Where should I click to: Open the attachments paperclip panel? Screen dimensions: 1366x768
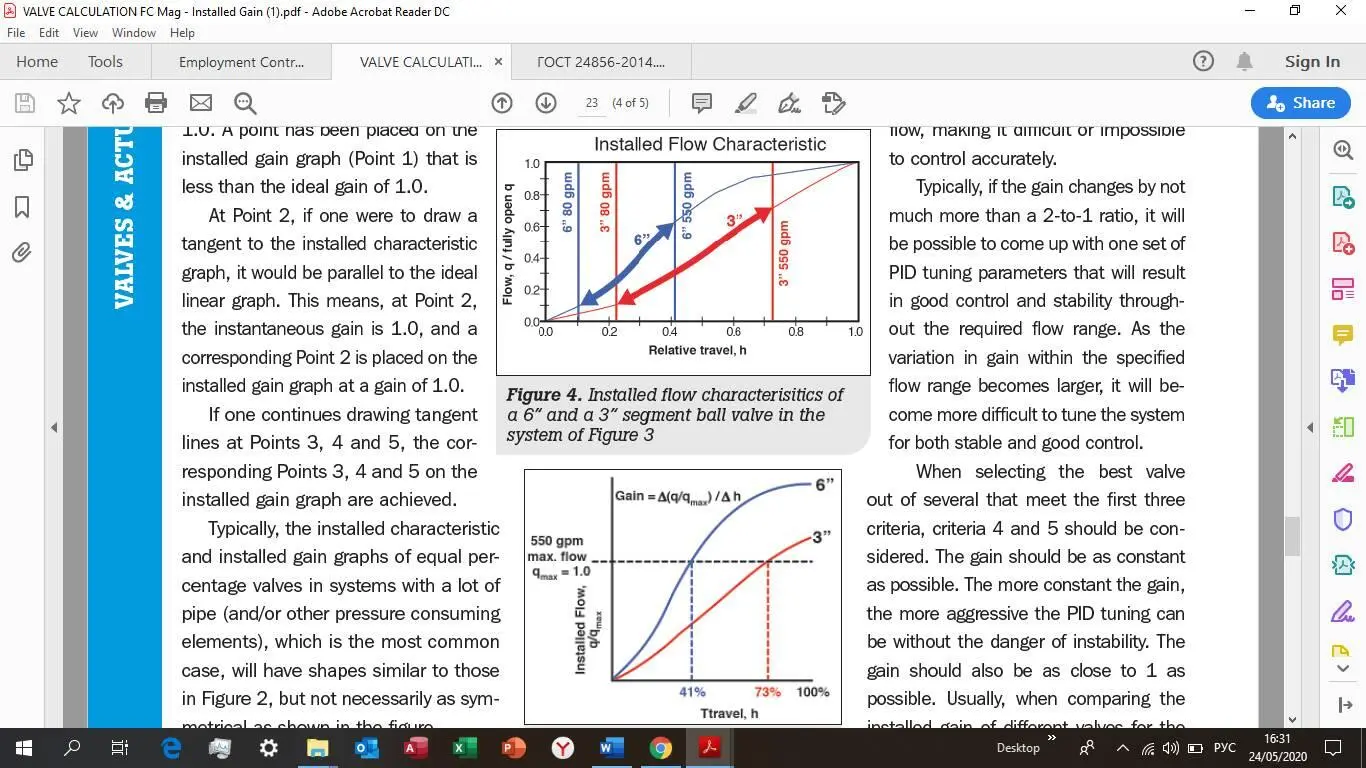click(22, 252)
